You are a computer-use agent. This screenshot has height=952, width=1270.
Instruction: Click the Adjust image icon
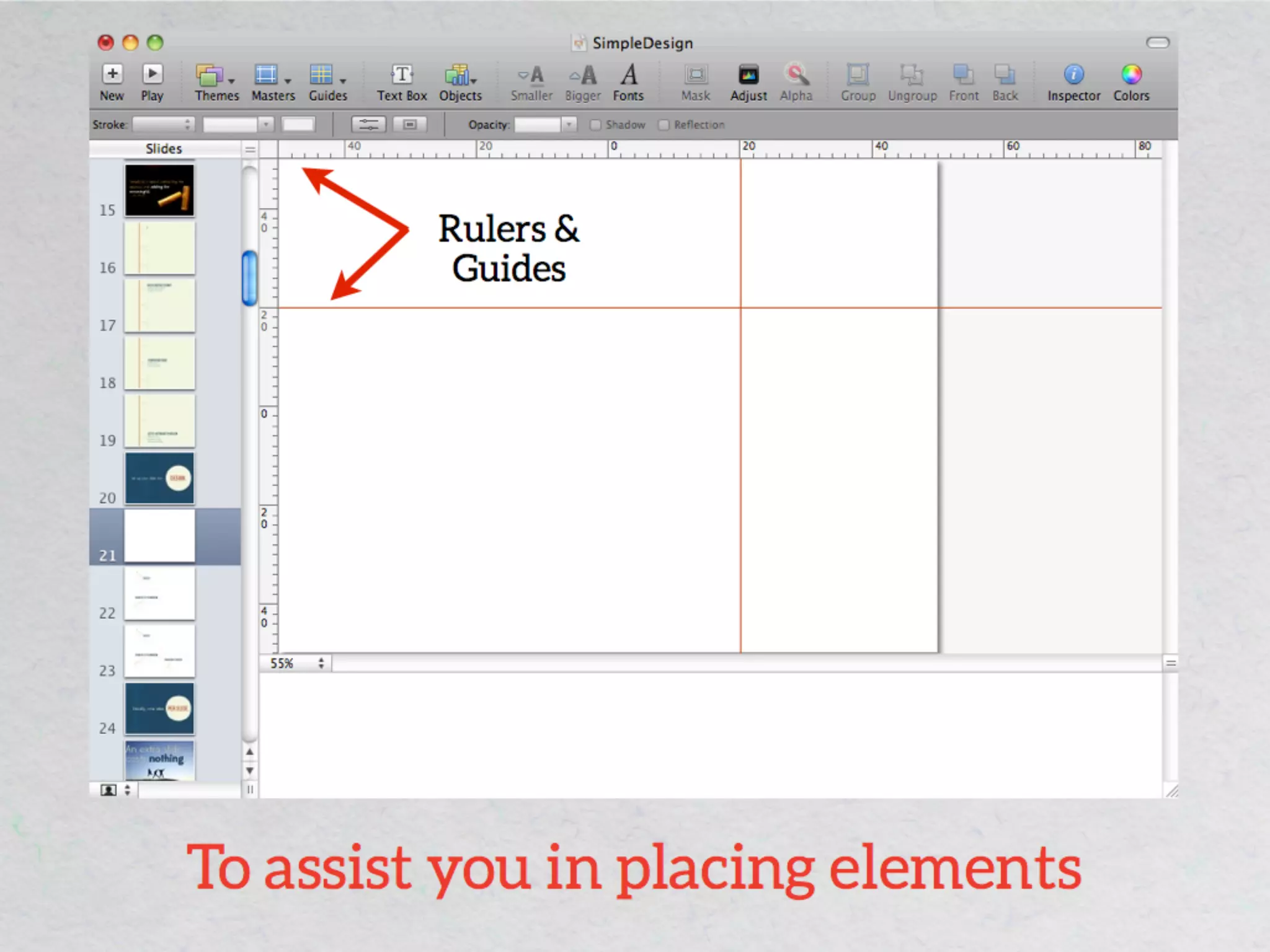pos(748,76)
